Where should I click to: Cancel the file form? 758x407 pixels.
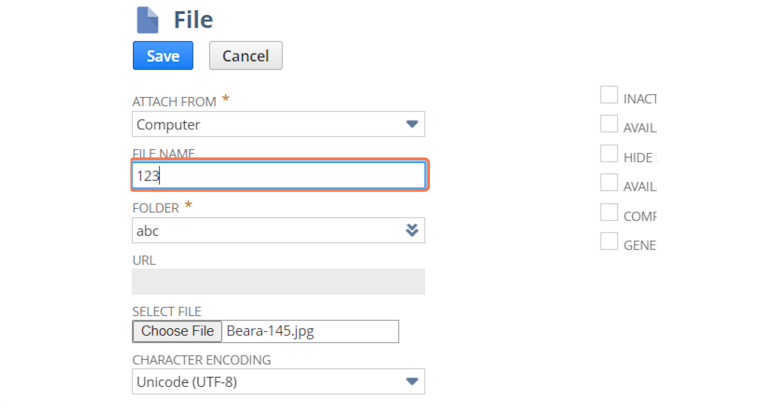246,56
